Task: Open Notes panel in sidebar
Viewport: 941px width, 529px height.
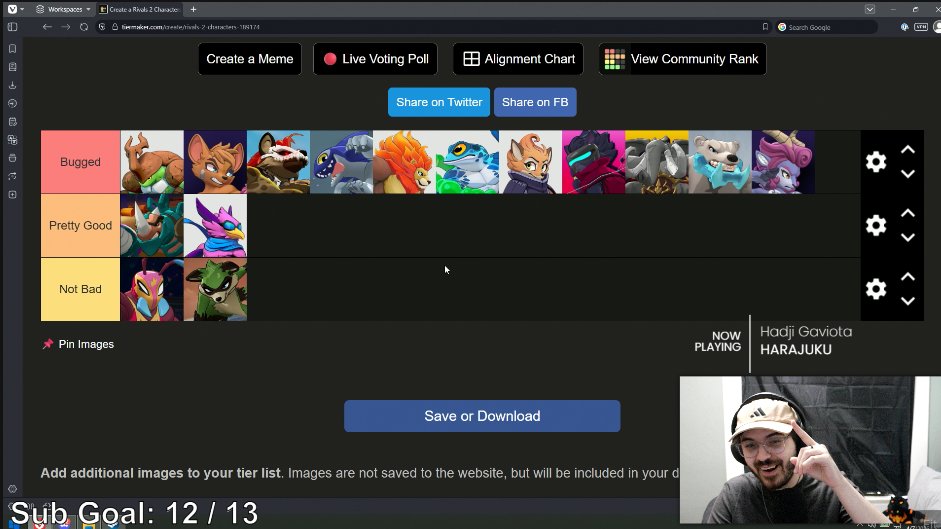Action: [13, 122]
